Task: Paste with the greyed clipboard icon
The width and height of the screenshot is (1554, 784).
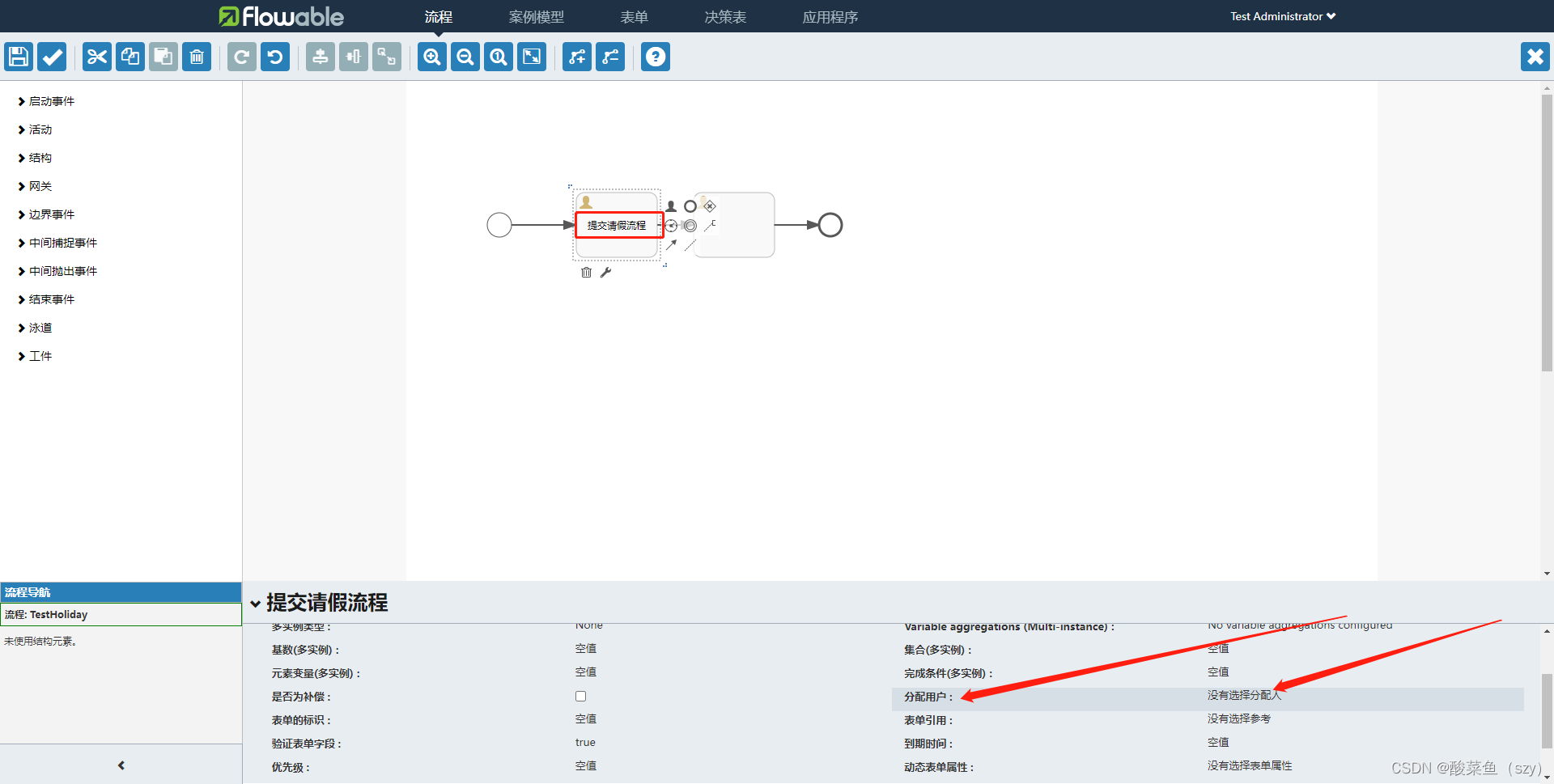Action: point(163,57)
